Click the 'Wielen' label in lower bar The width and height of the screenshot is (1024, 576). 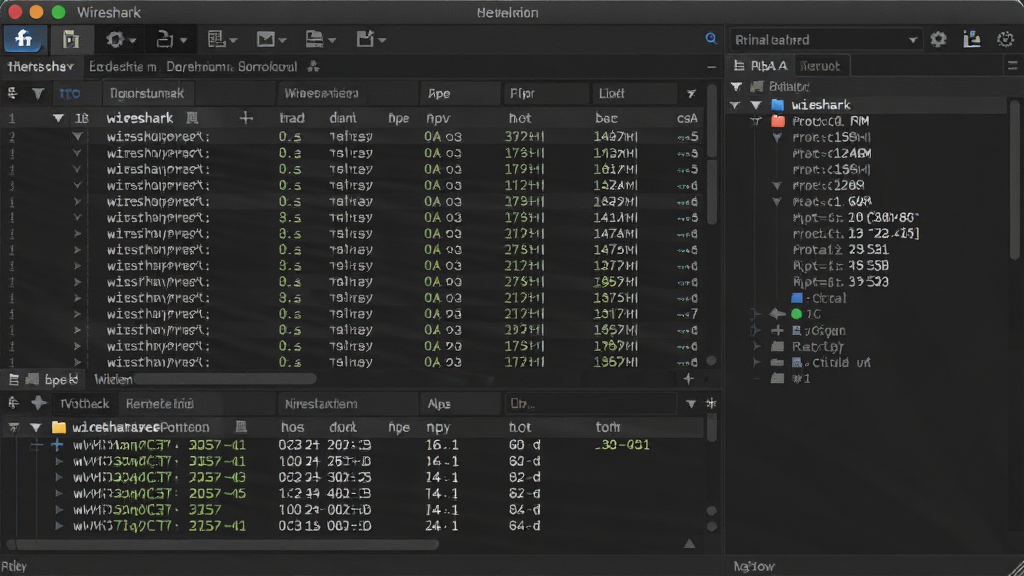pos(113,379)
